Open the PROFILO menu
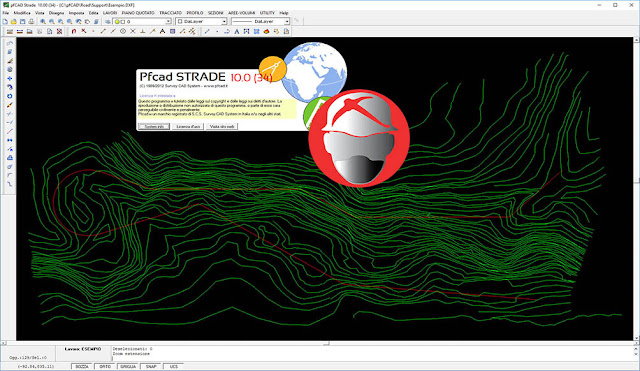The width and height of the screenshot is (640, 371). click(x=195, y=13)
